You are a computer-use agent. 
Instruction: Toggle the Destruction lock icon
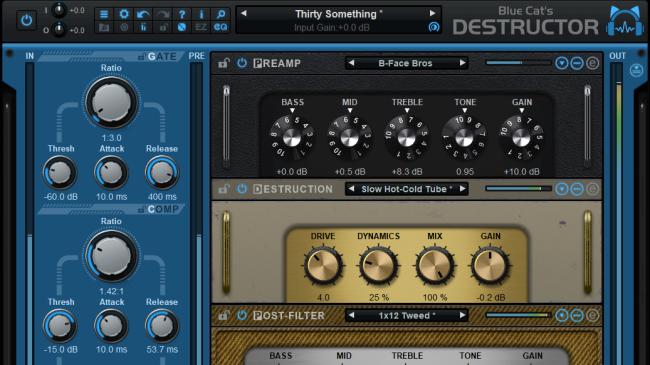[224, 190]
